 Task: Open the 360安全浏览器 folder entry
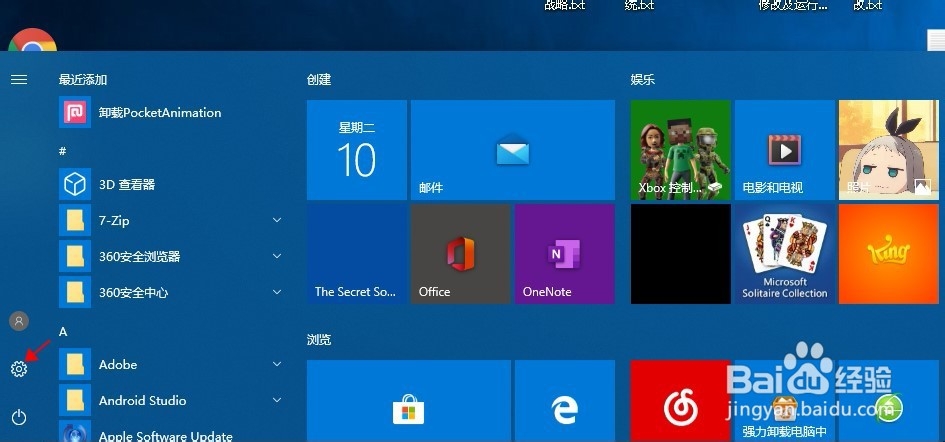172,256
